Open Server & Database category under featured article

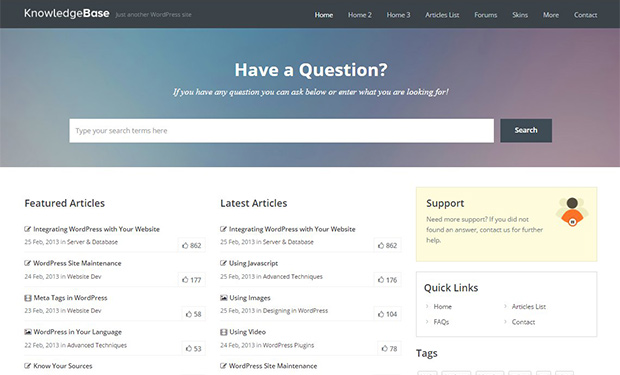click(x=93, y=242)
